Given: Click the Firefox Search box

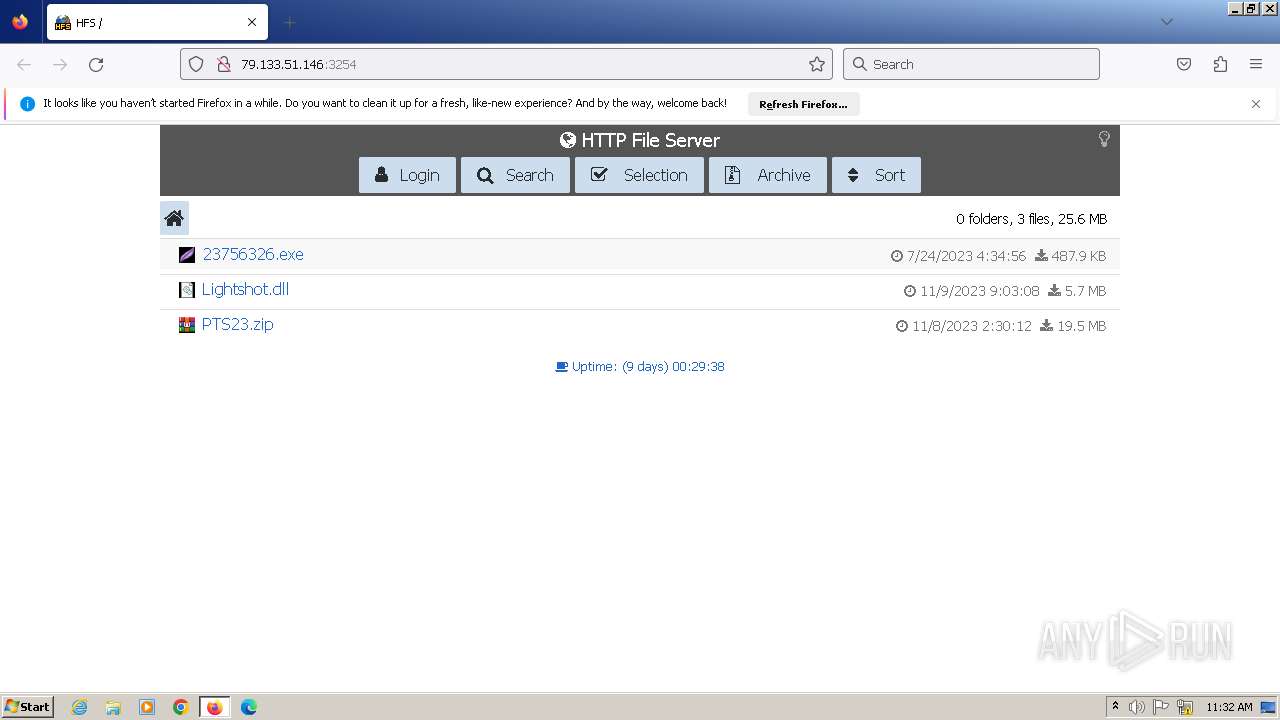Looking at the screenshot, I should pyautogui.click(x=971, y=64).
